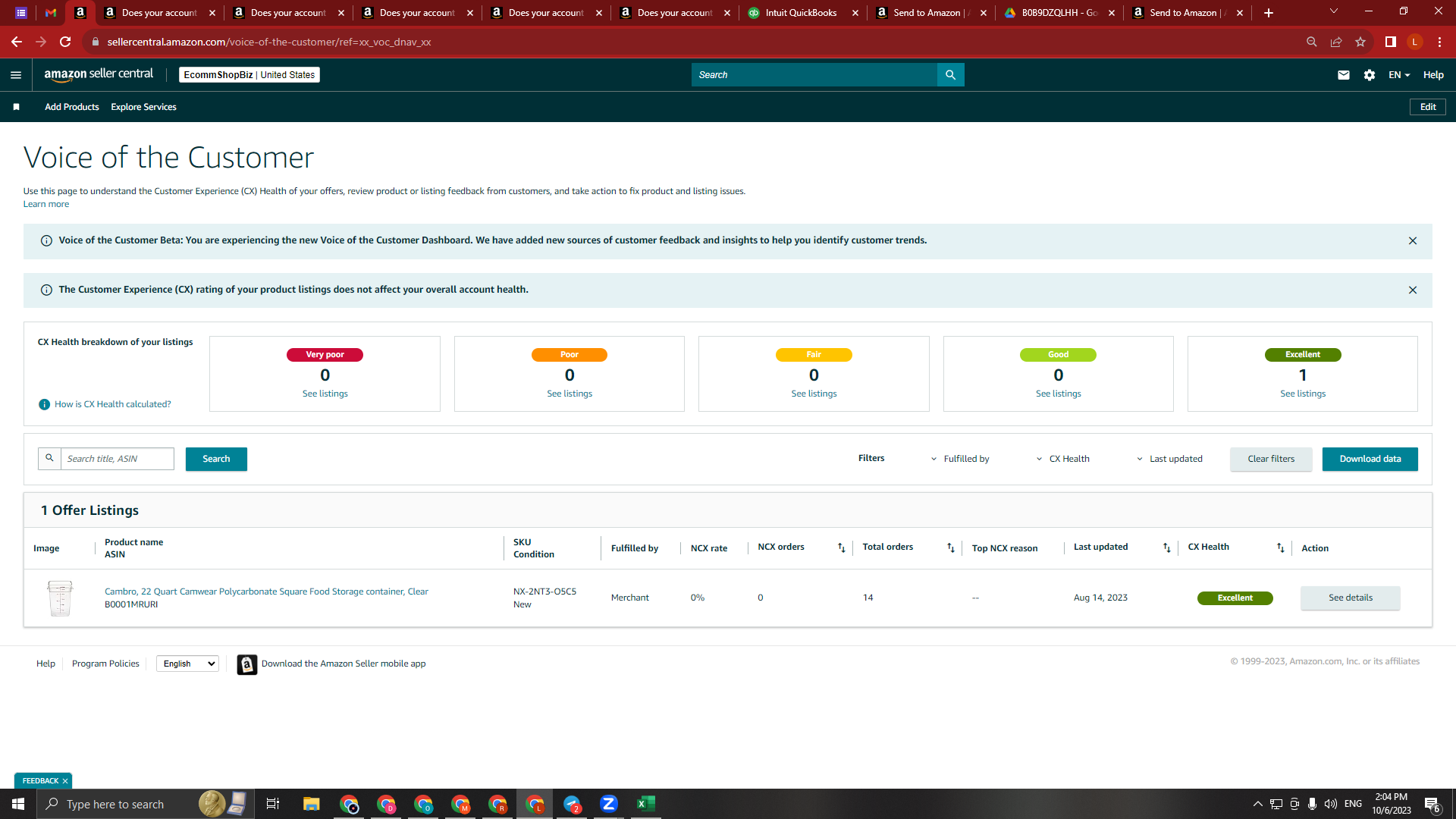
Task: Open Explore Services in the nav bar
Action: pos(143,107)
